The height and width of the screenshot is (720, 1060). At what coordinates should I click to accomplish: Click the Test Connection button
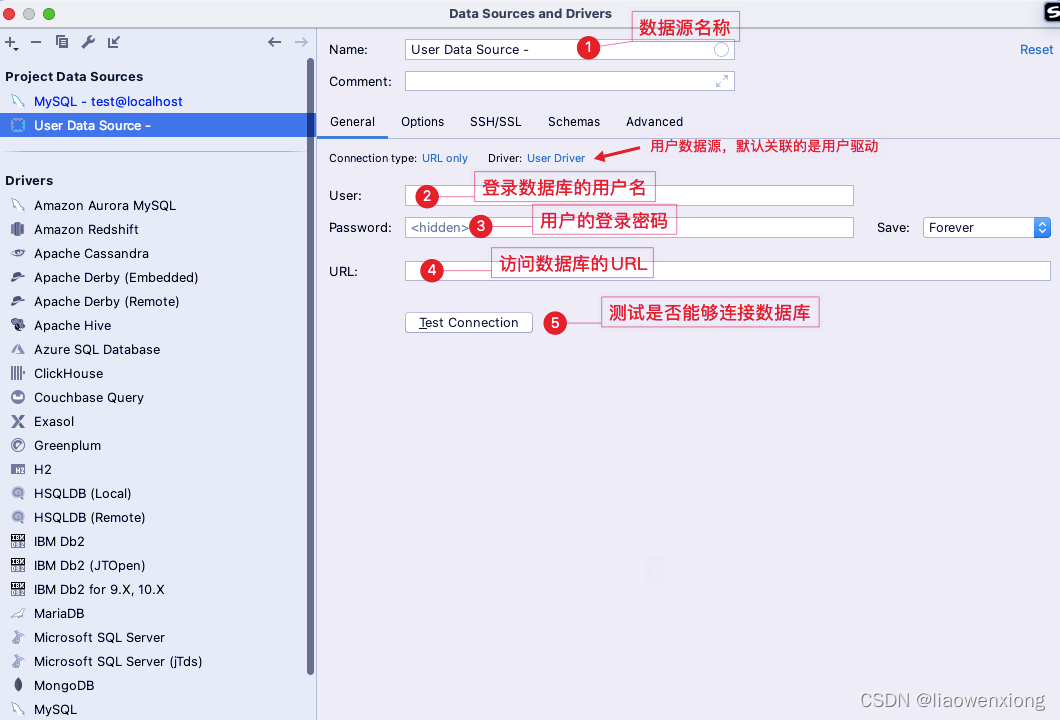468,322
